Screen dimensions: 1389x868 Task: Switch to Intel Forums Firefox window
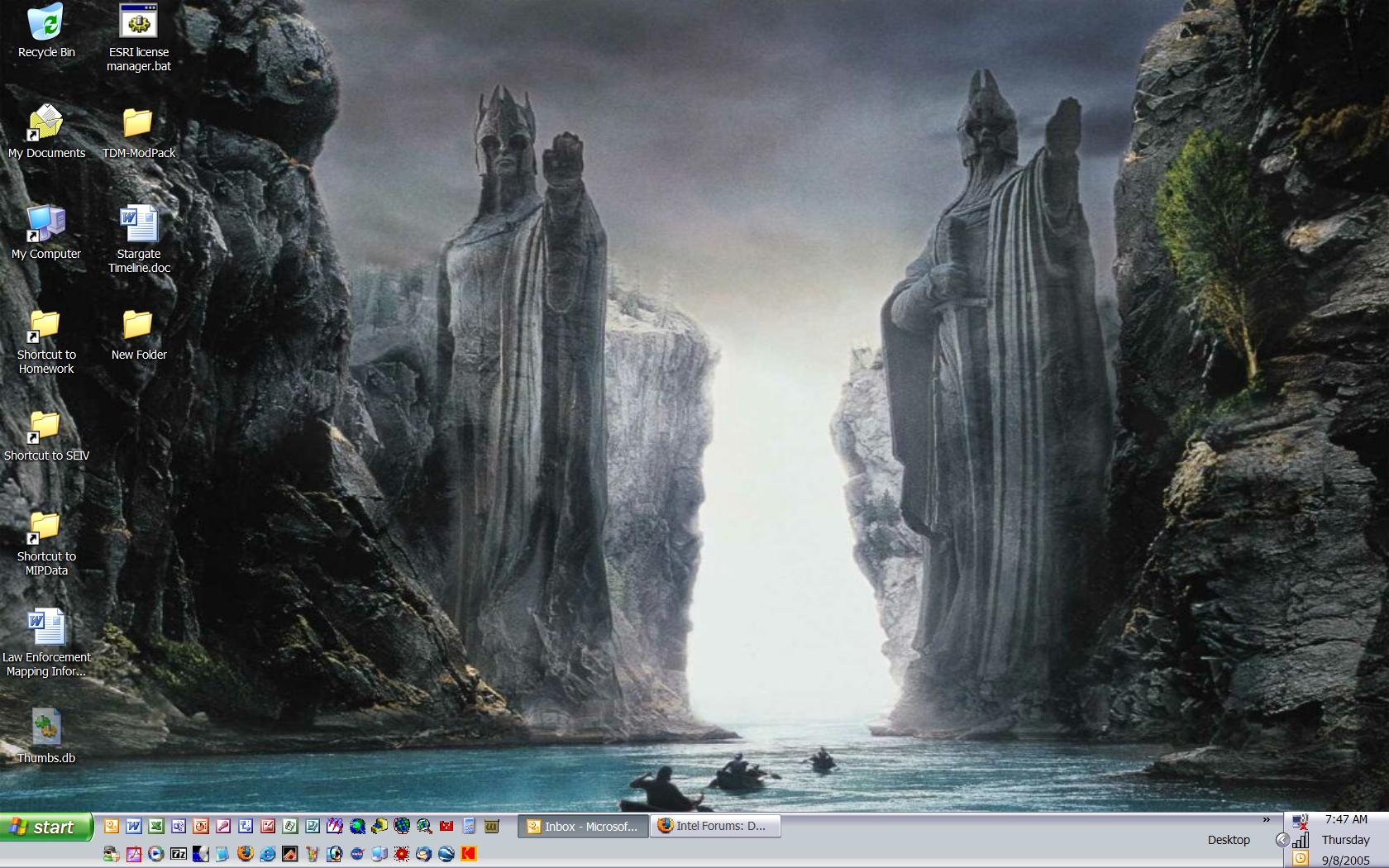[x=714, y=826]
